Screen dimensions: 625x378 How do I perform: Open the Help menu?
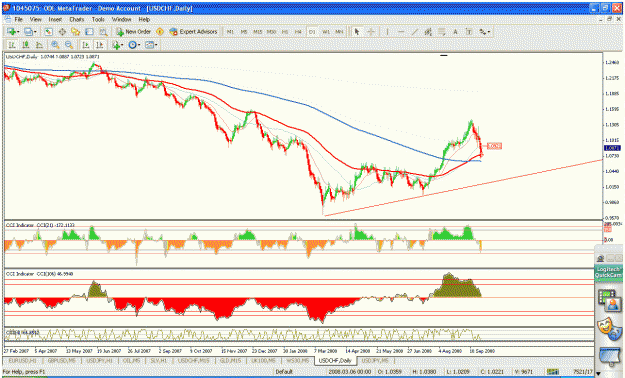point(144,19)
